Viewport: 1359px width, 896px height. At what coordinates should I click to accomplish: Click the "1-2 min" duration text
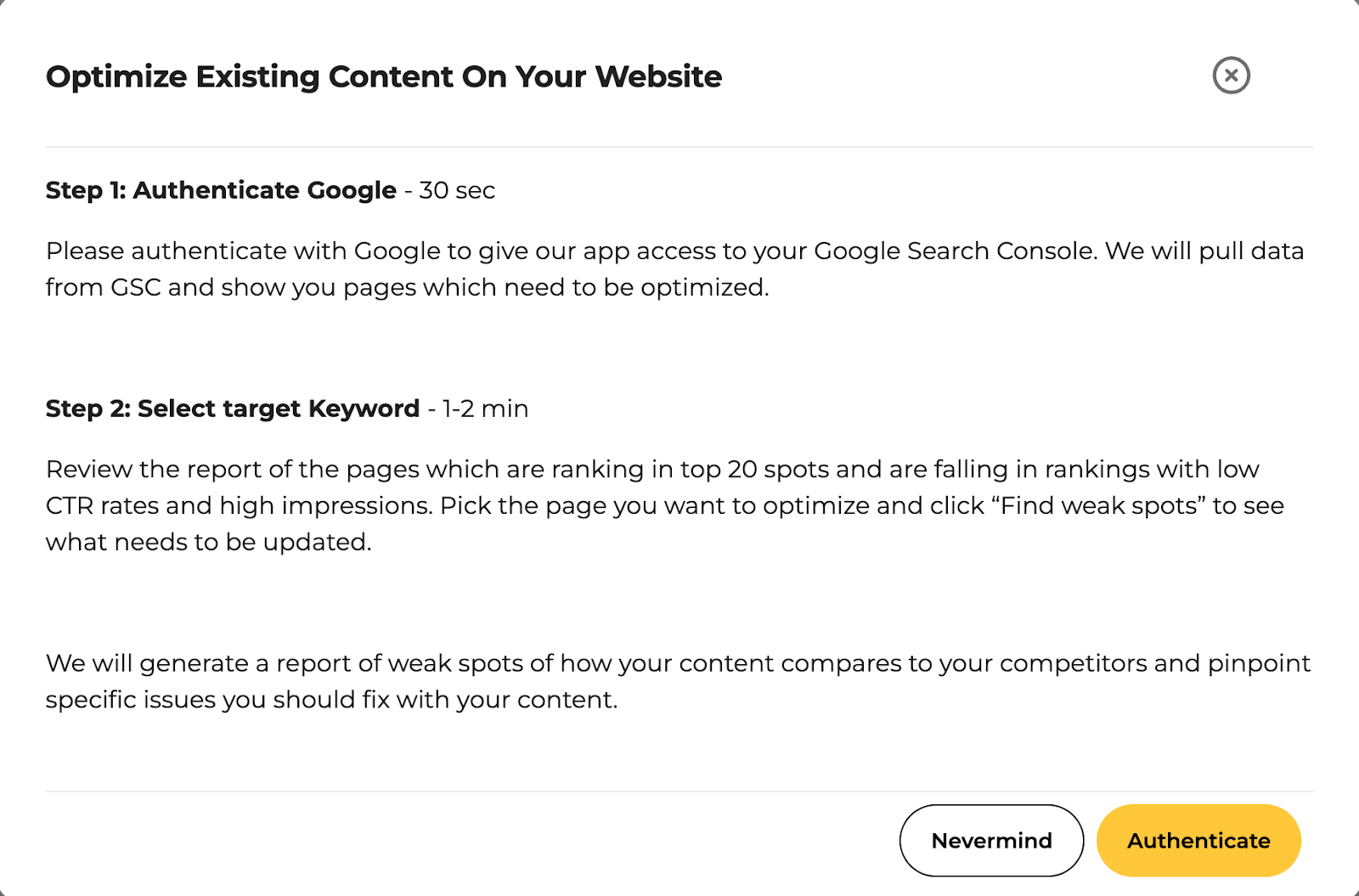485,409
